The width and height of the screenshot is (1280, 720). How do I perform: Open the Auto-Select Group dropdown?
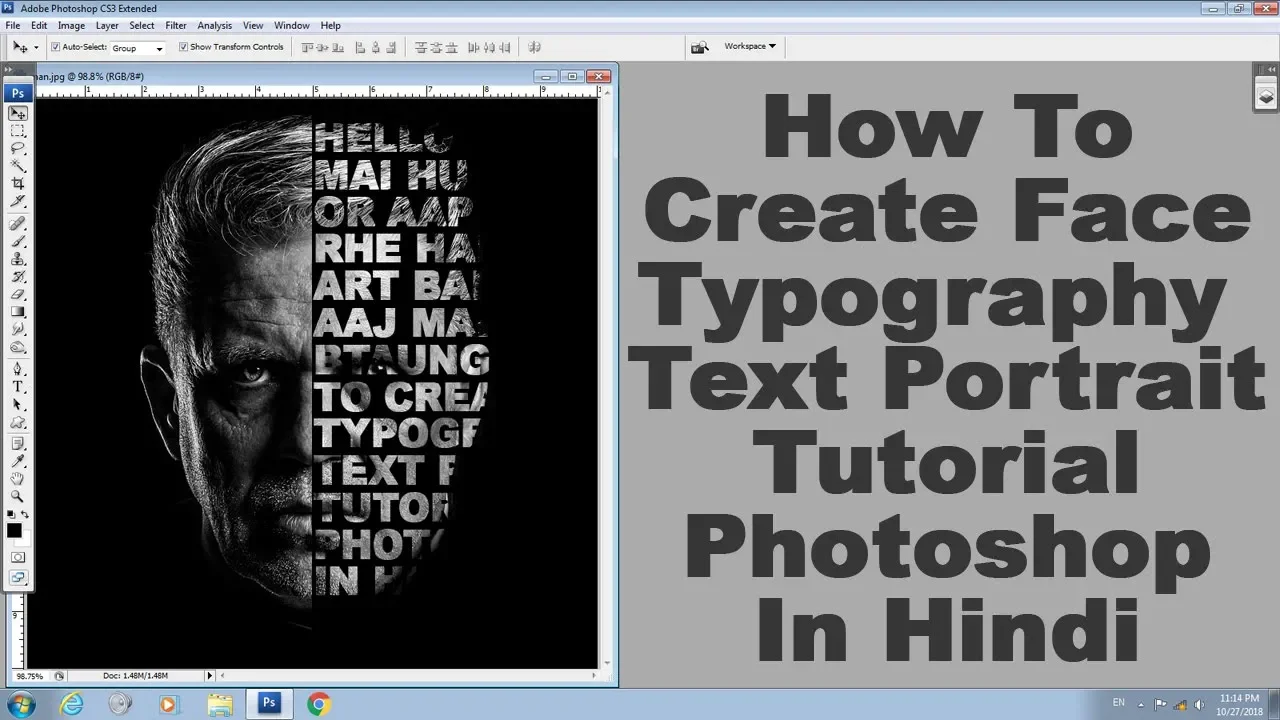pyautogui.click(x=137, y=48)
